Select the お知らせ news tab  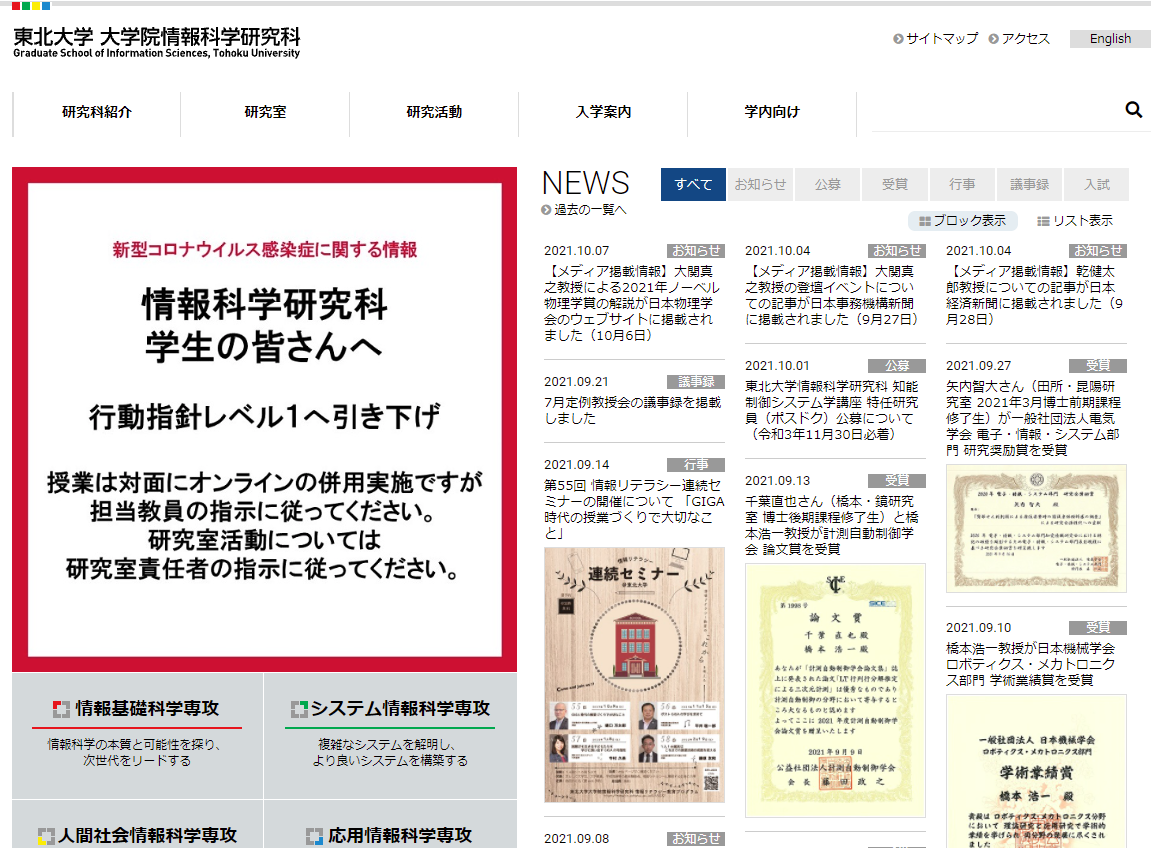(760, 184)
